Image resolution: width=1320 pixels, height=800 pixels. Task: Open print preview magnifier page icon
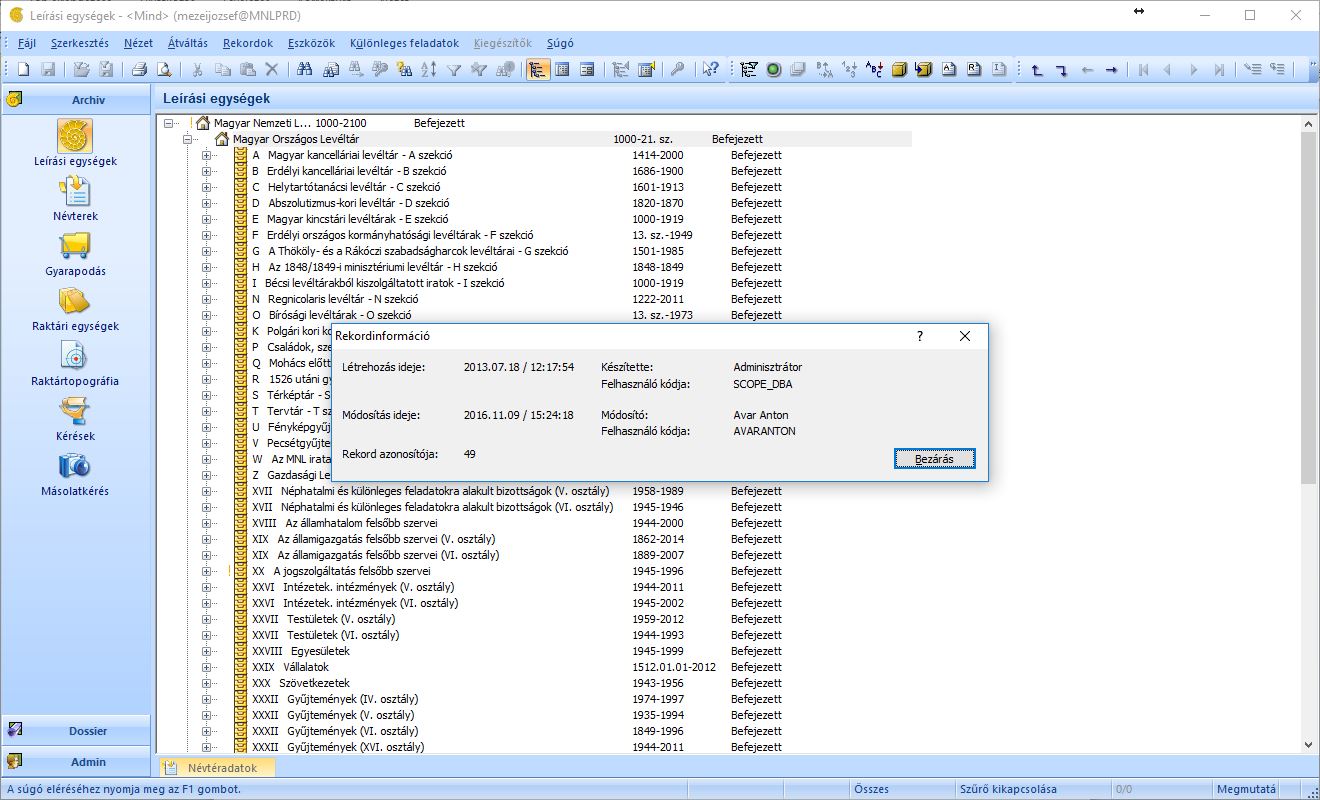click(163, 70)
